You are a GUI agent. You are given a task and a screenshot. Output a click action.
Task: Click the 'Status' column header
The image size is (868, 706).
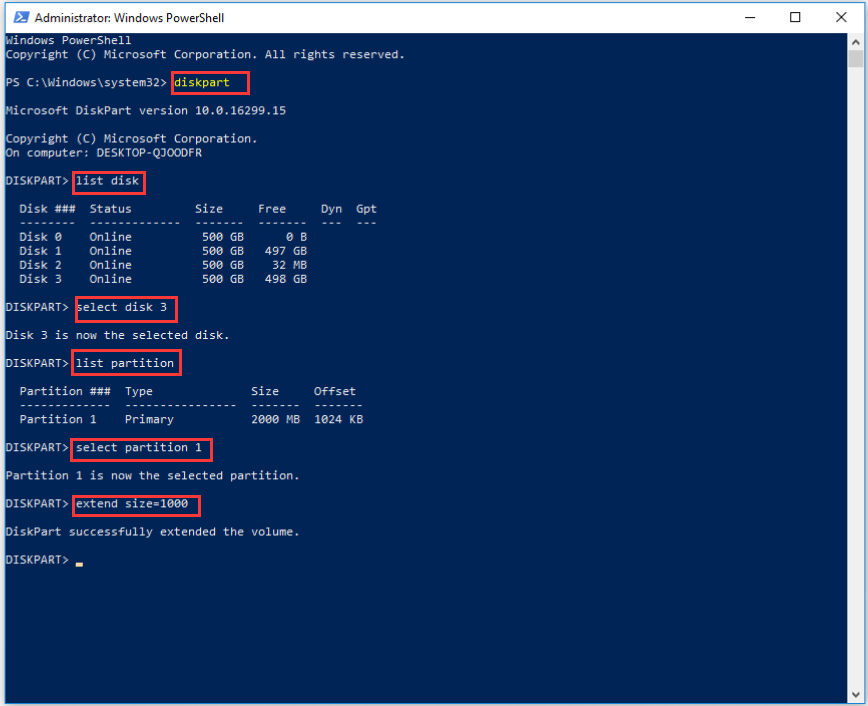[x=111, y=209]
